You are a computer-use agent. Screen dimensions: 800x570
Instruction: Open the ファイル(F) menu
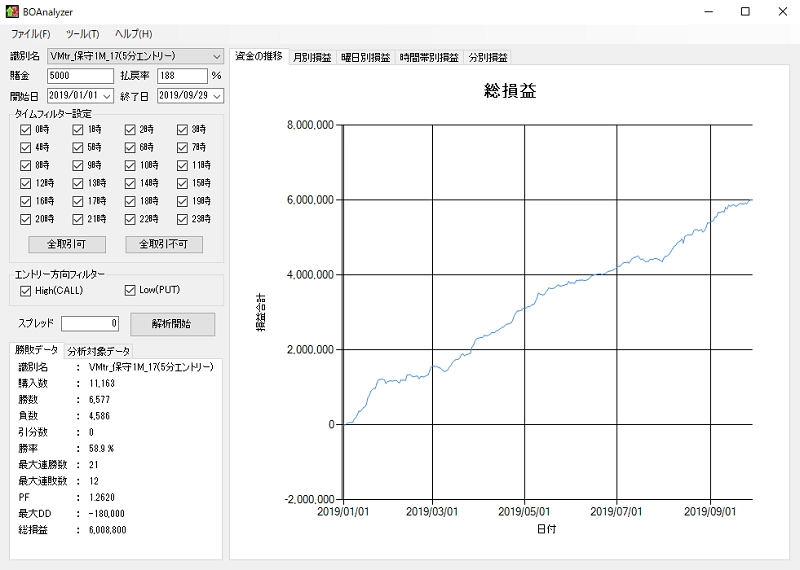click(31, 34)
